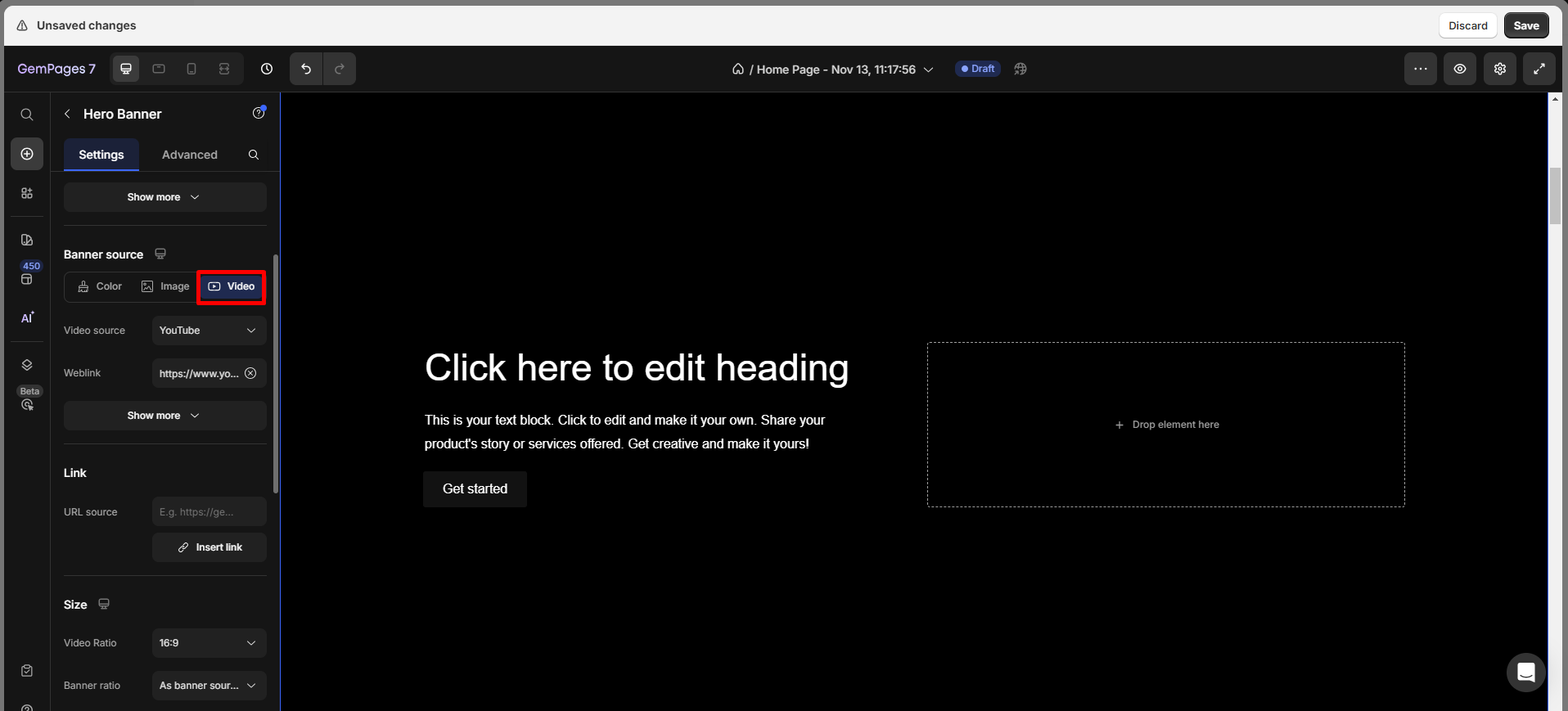Select Image as banner source

click(x=165, y=286)
